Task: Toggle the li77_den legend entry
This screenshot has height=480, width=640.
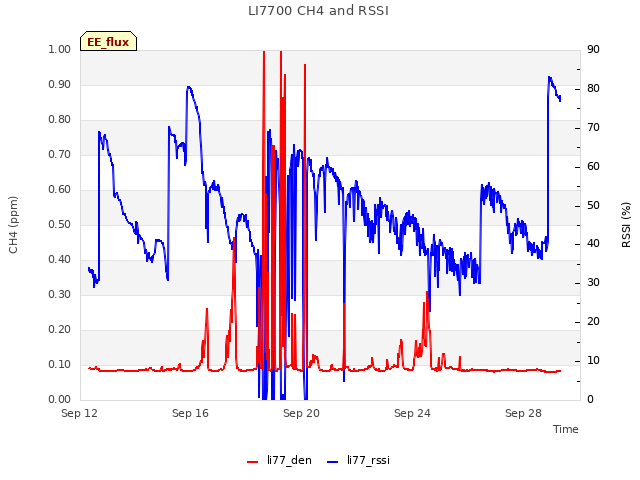Action: click(279, 460)
